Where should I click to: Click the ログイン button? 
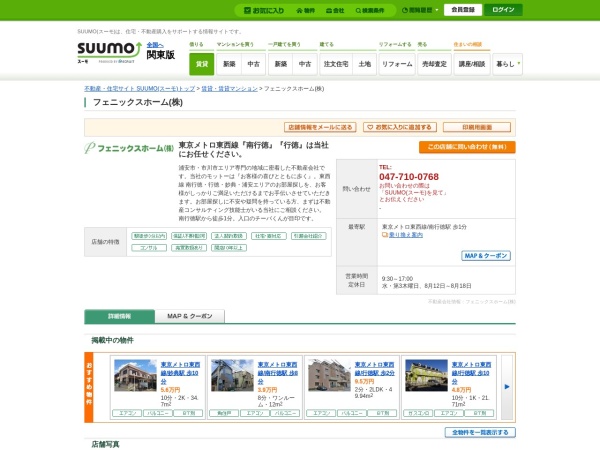pos(503,10)
